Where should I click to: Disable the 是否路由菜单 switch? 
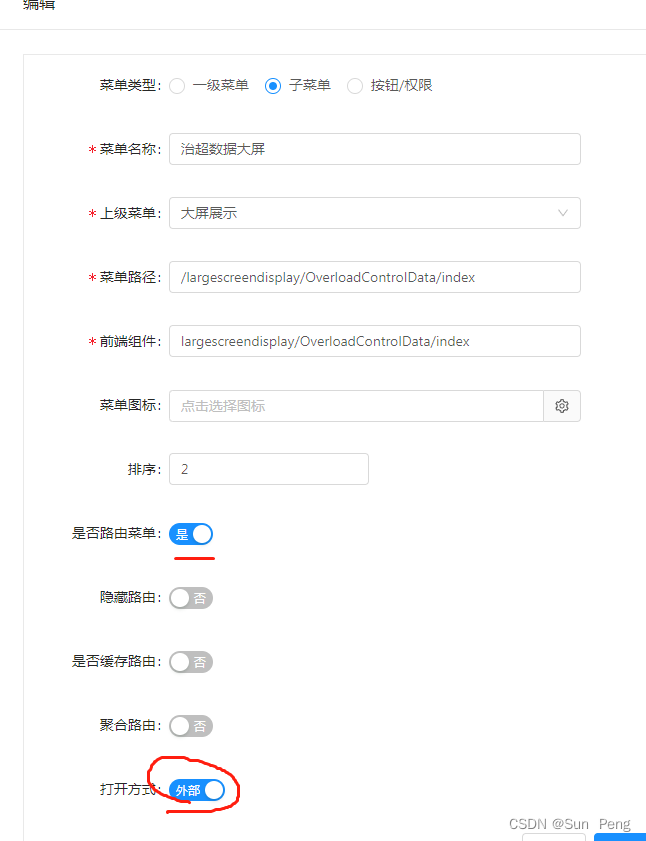coord(191,534)
